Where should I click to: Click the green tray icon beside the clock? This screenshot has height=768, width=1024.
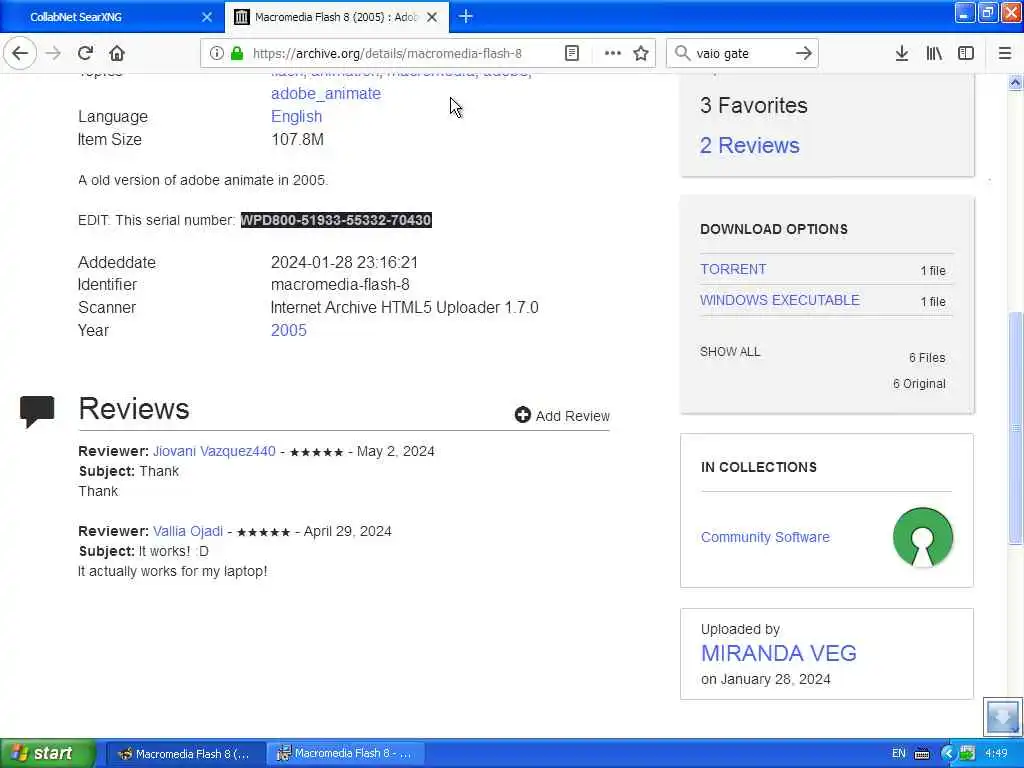tap(967, 754)
